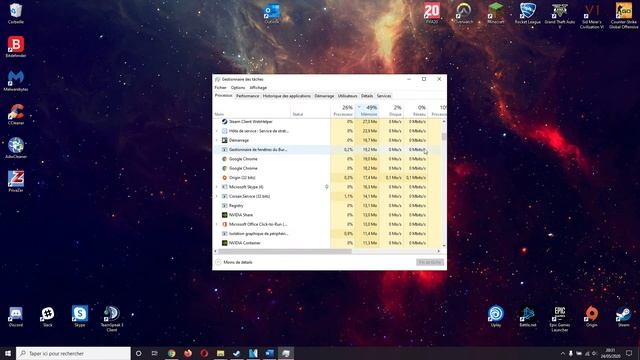Screen dimensions: 640x360
Task: Sort by the Disque column header
Action: coord(391,110)
